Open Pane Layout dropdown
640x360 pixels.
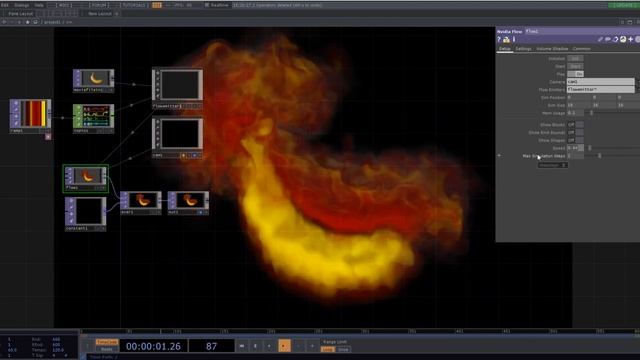click(x=20, y=13)
